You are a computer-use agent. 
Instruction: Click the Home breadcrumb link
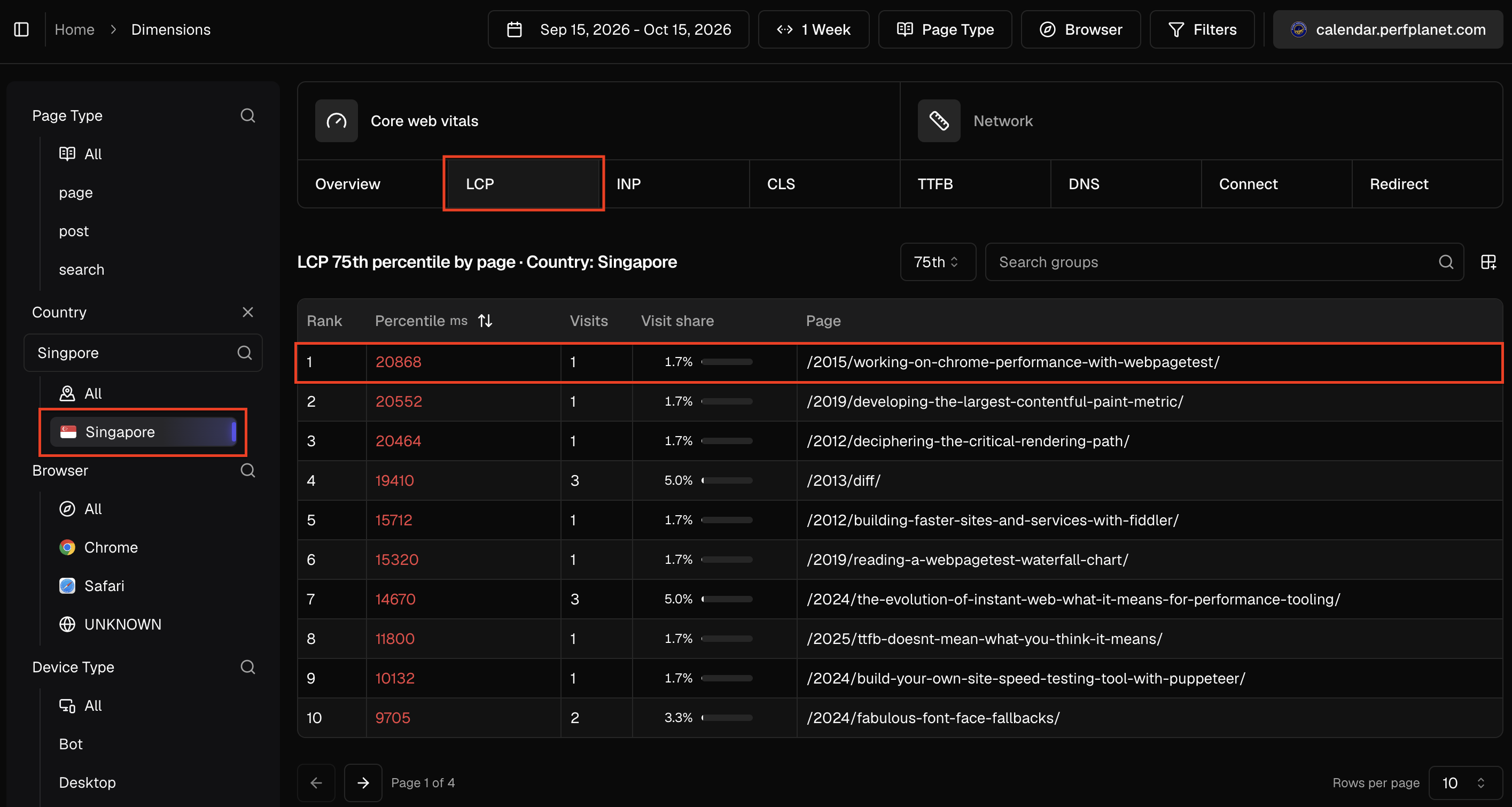pyautogui.click(x=75, y=29)
